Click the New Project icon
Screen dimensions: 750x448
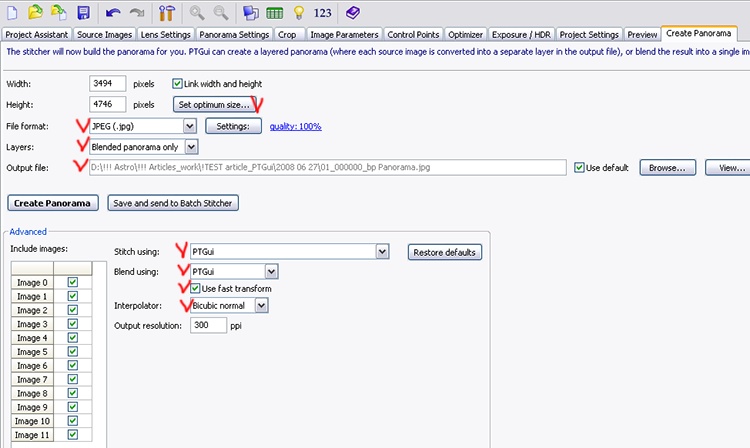(x=12, y=13)
